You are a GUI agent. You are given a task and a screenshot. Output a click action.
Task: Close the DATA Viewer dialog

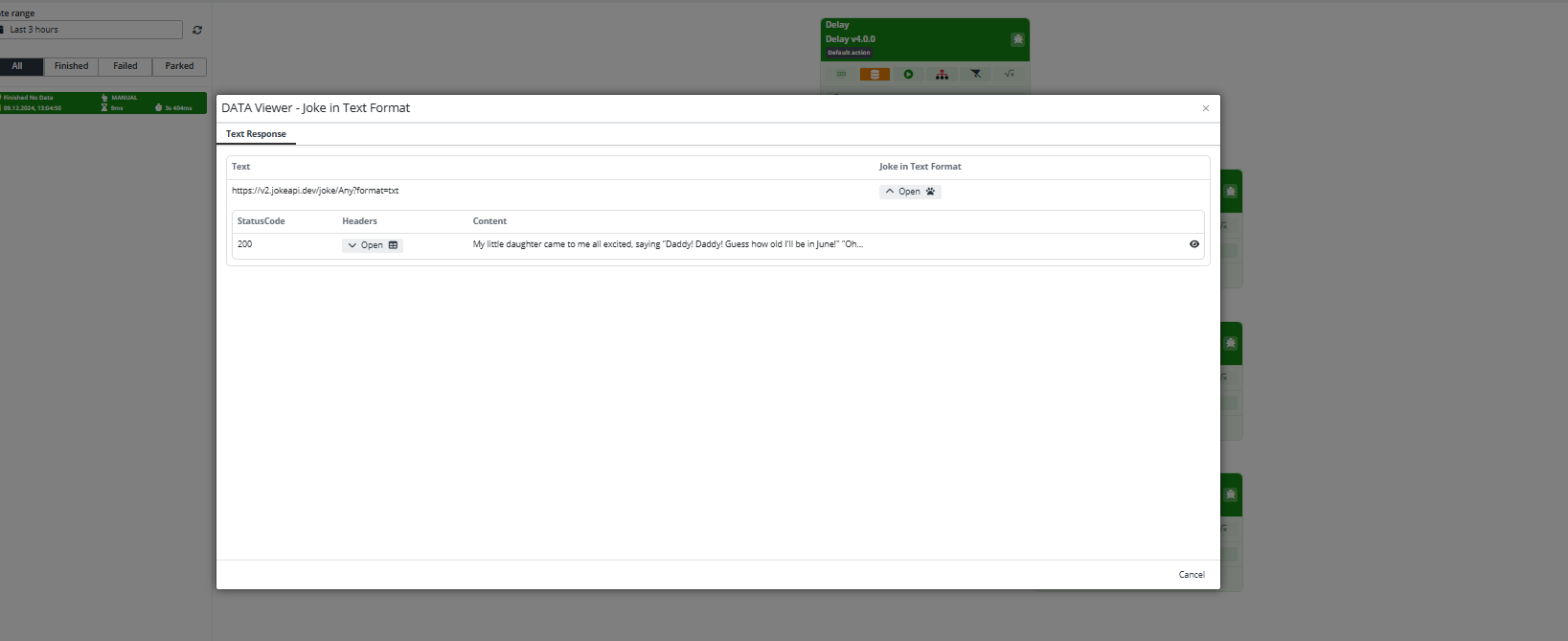click(x=1205, y=108)
